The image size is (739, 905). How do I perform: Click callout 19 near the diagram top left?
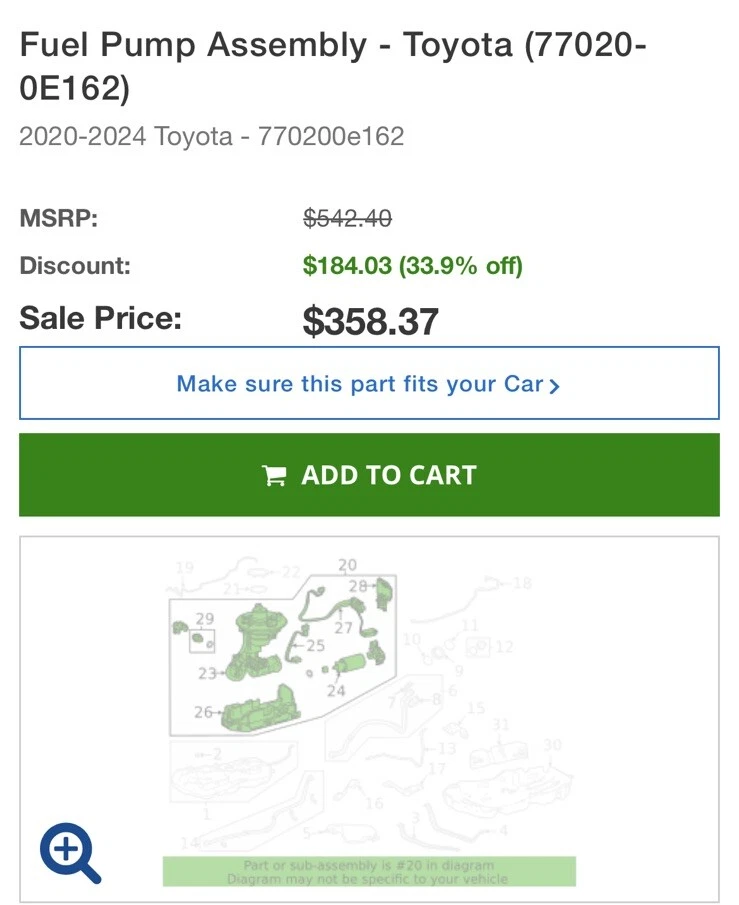click(183, 567)
